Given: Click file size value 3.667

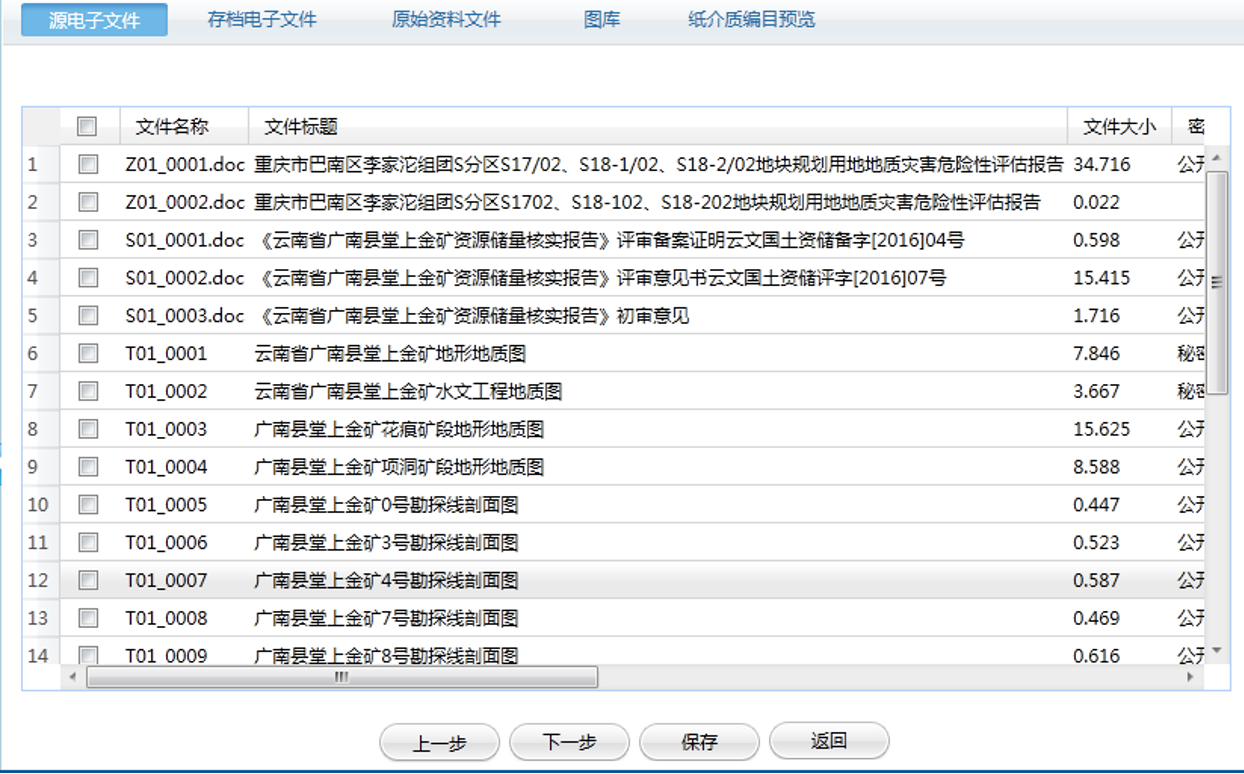Looking at the screenshot, I should tap(1097, 391).
